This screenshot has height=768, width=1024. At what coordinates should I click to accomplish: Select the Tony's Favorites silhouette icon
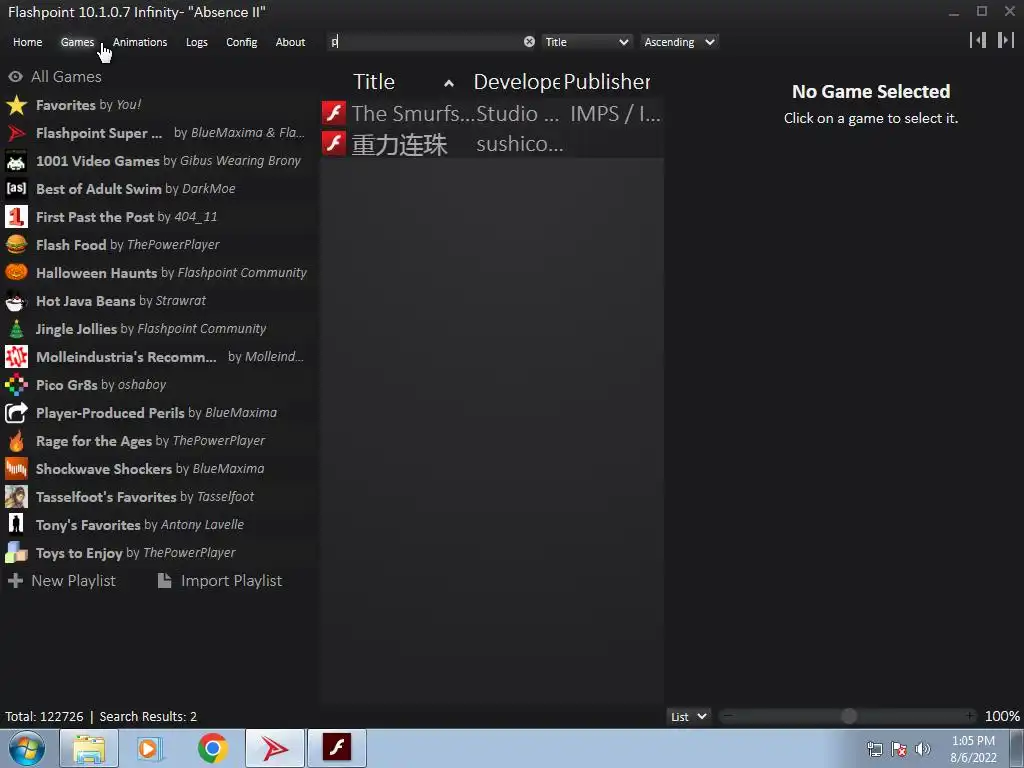[16, 525]
